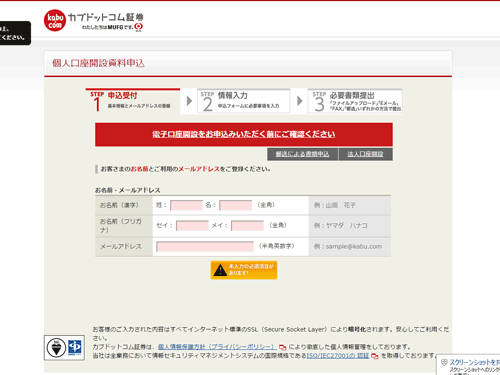500x375 pixels.
Task: Click the (半角英数字) hint text
Action: tap(277, 246)
